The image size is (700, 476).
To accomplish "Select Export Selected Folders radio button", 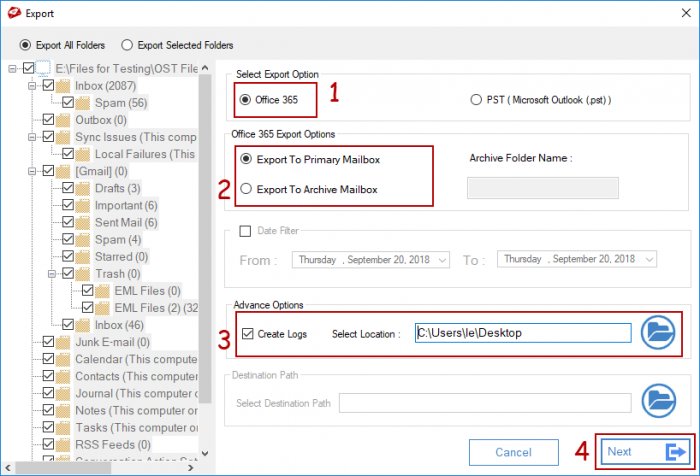I will [127, 45].
